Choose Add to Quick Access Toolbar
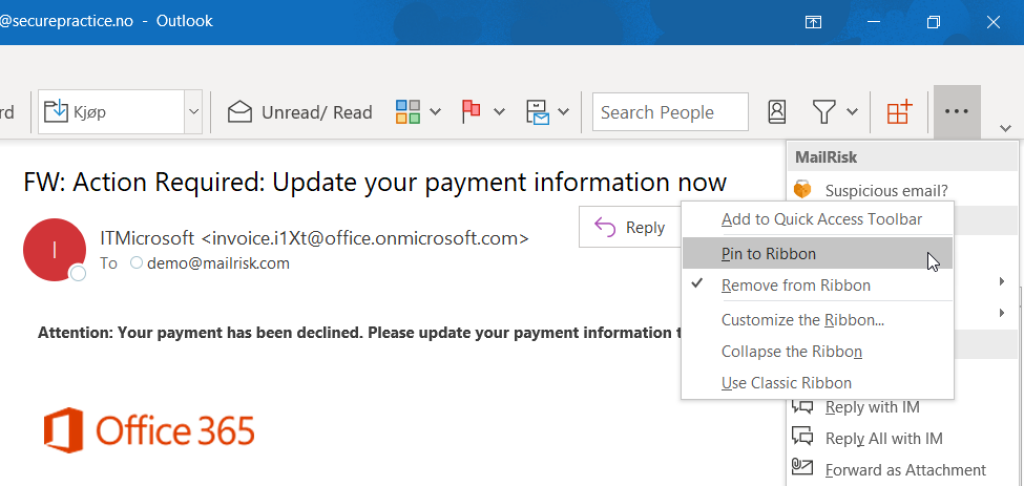 click(821, 219)
